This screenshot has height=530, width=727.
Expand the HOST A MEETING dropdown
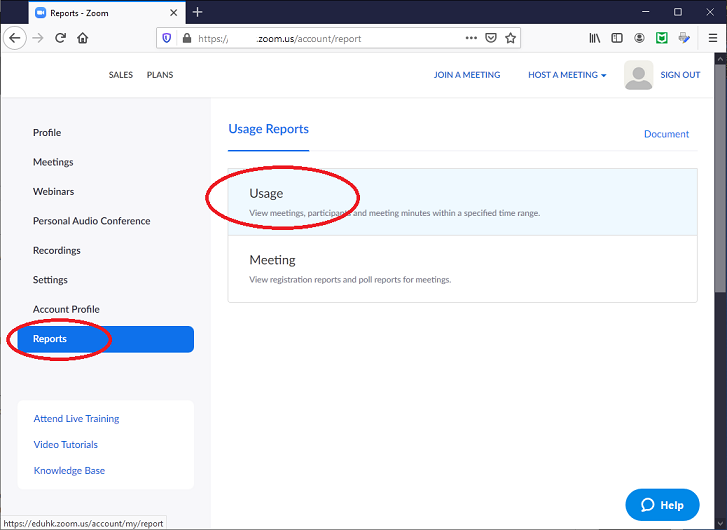coord(567,75)
